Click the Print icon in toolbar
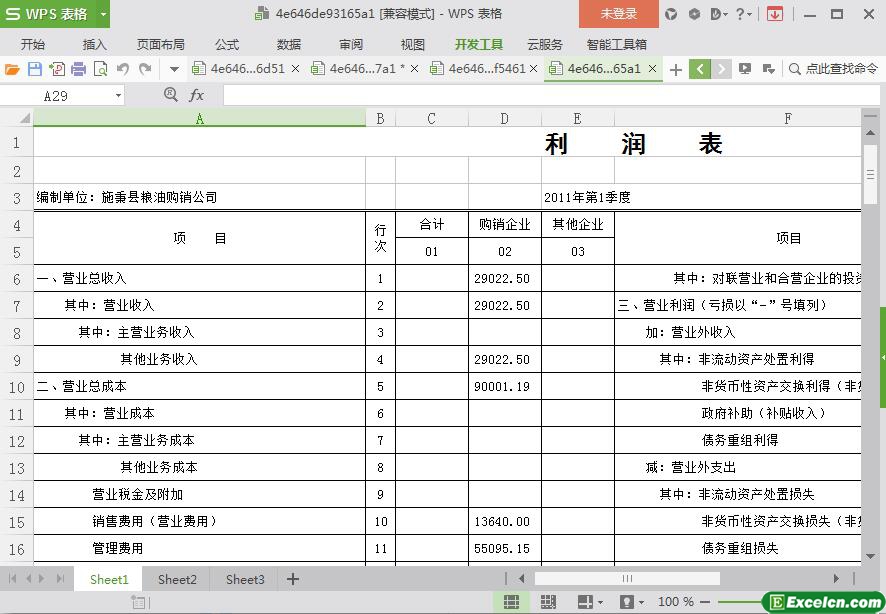886x614 pixels. click(x=78, y=69)
